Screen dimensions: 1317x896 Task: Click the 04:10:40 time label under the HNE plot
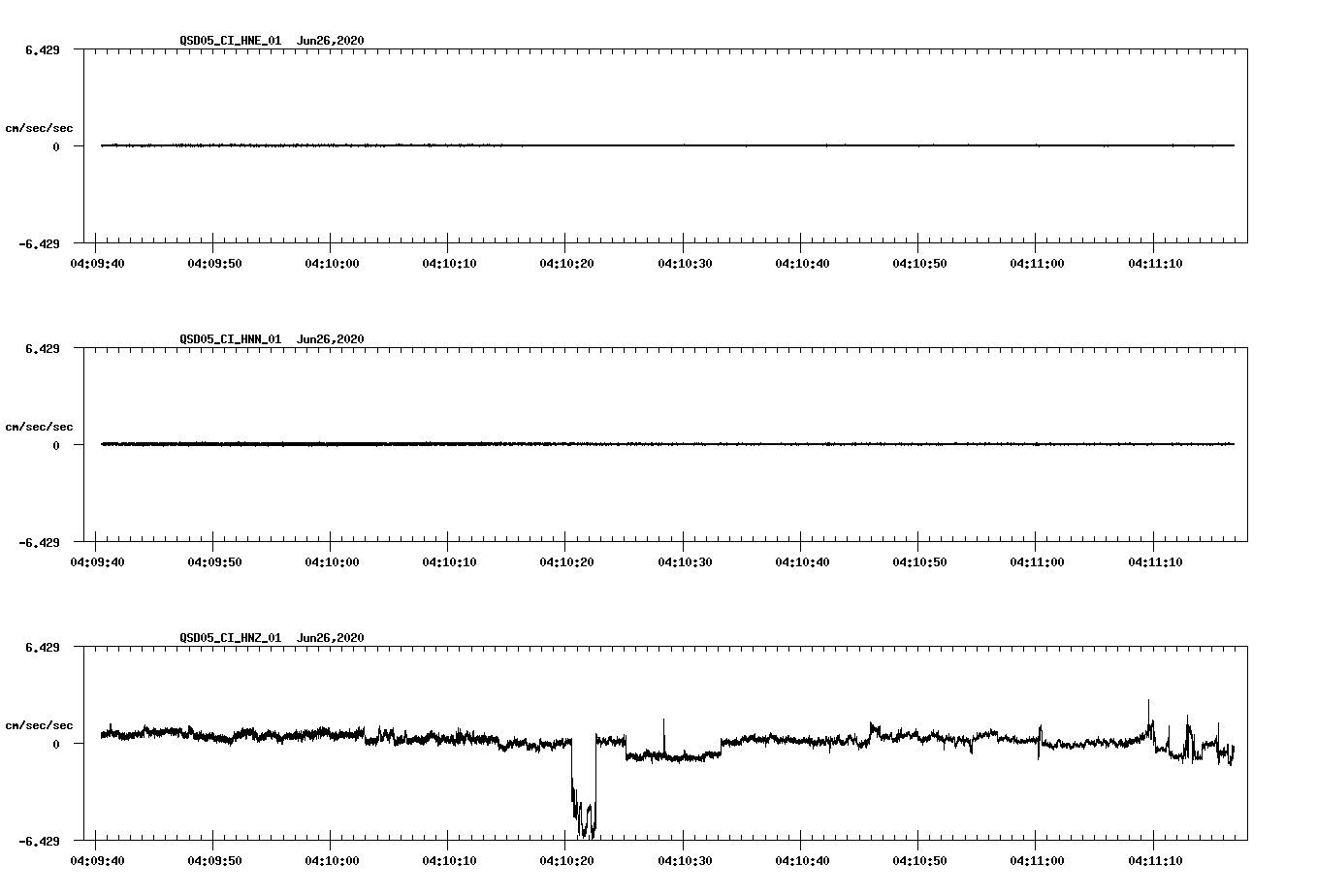click(x=801, y=264)
